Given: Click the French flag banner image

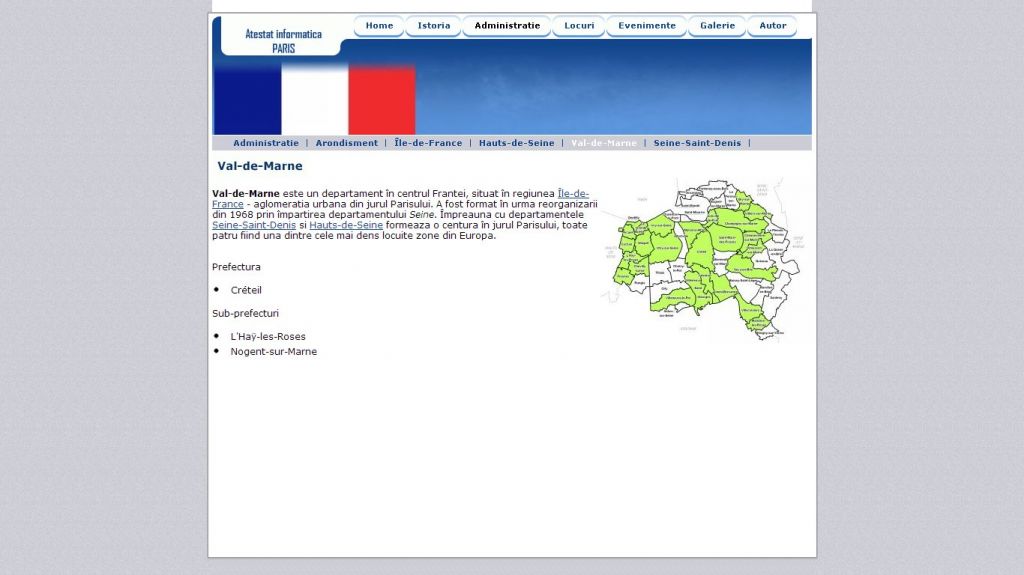Looking at the screenshot, I should (x=314, y=98).
